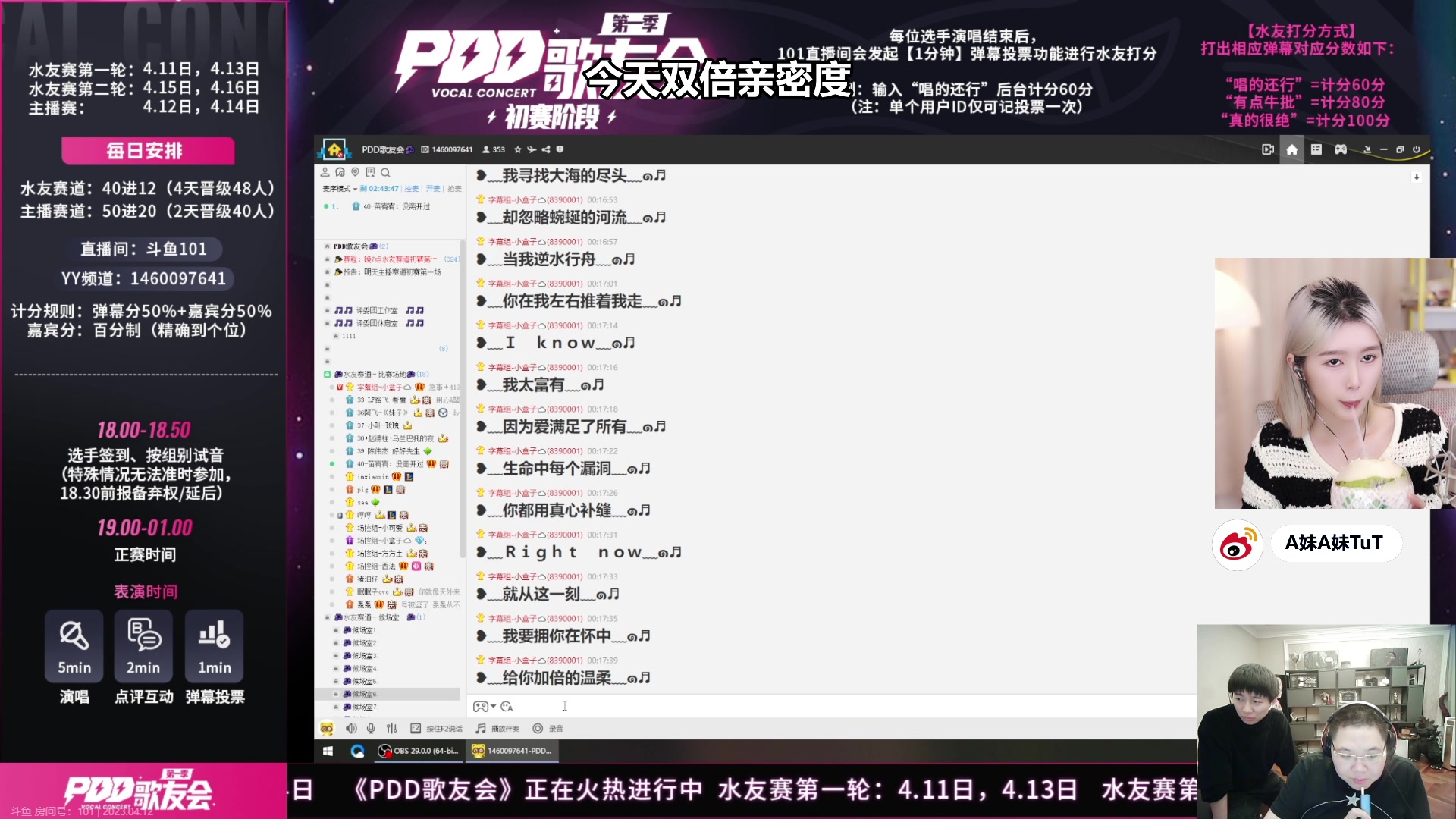The width and height of the screenshot is (1456, 819).
Task: Open the user profile icon above channel tree
Action: coord(325,172)
